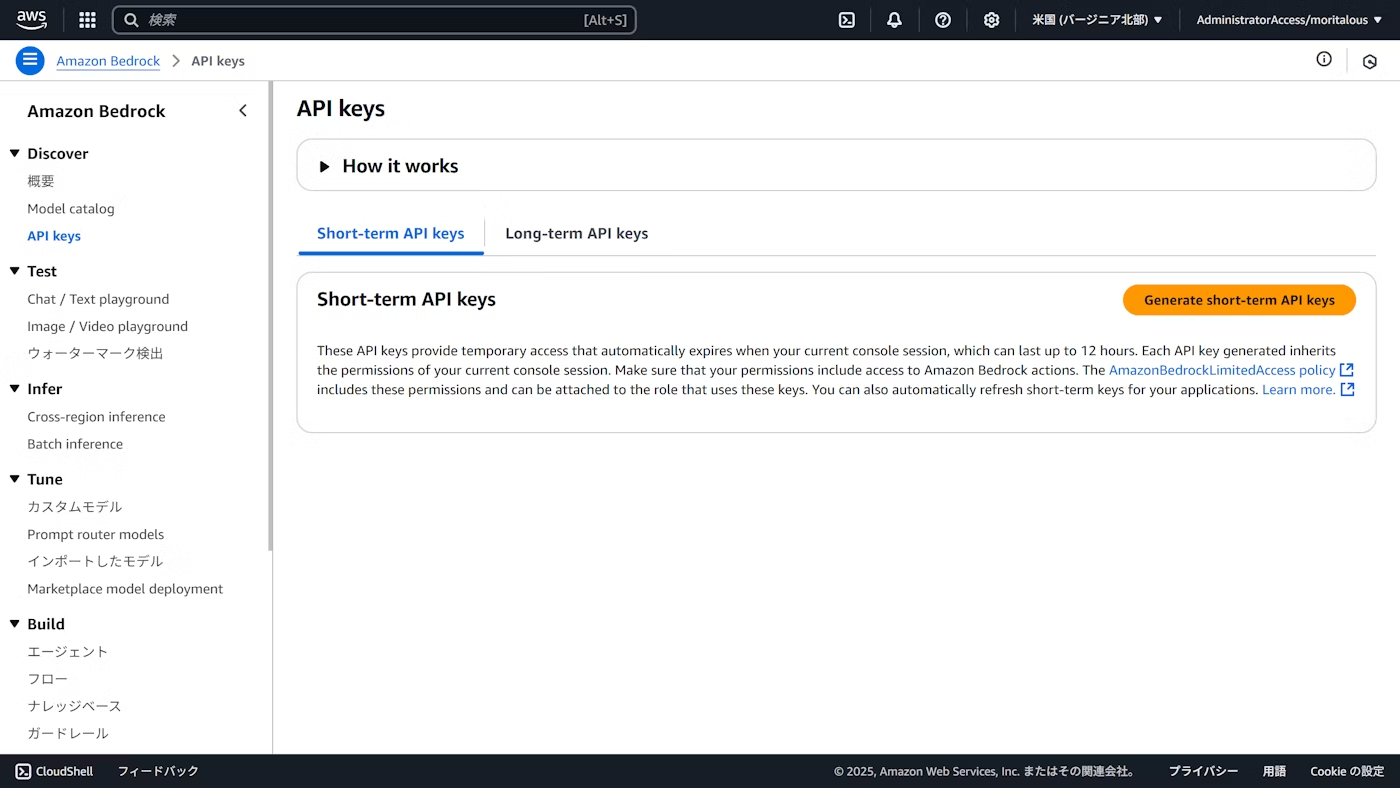Open the hexagon icon in the breadcrumb bar
Screen dimensions: 1400x788
pos(1370,61)
